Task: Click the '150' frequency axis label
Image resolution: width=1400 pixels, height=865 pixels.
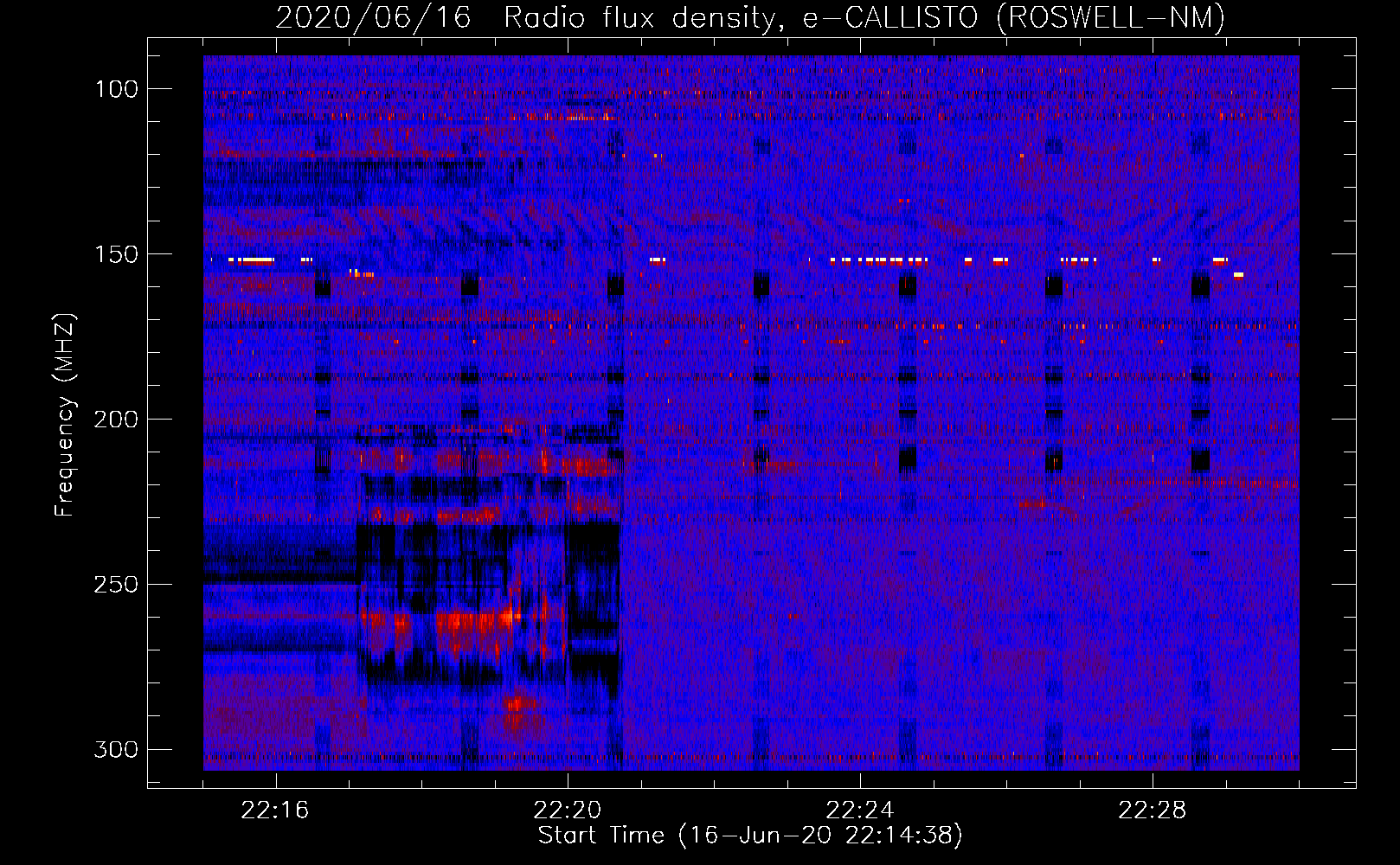Action: coord(116,254)
